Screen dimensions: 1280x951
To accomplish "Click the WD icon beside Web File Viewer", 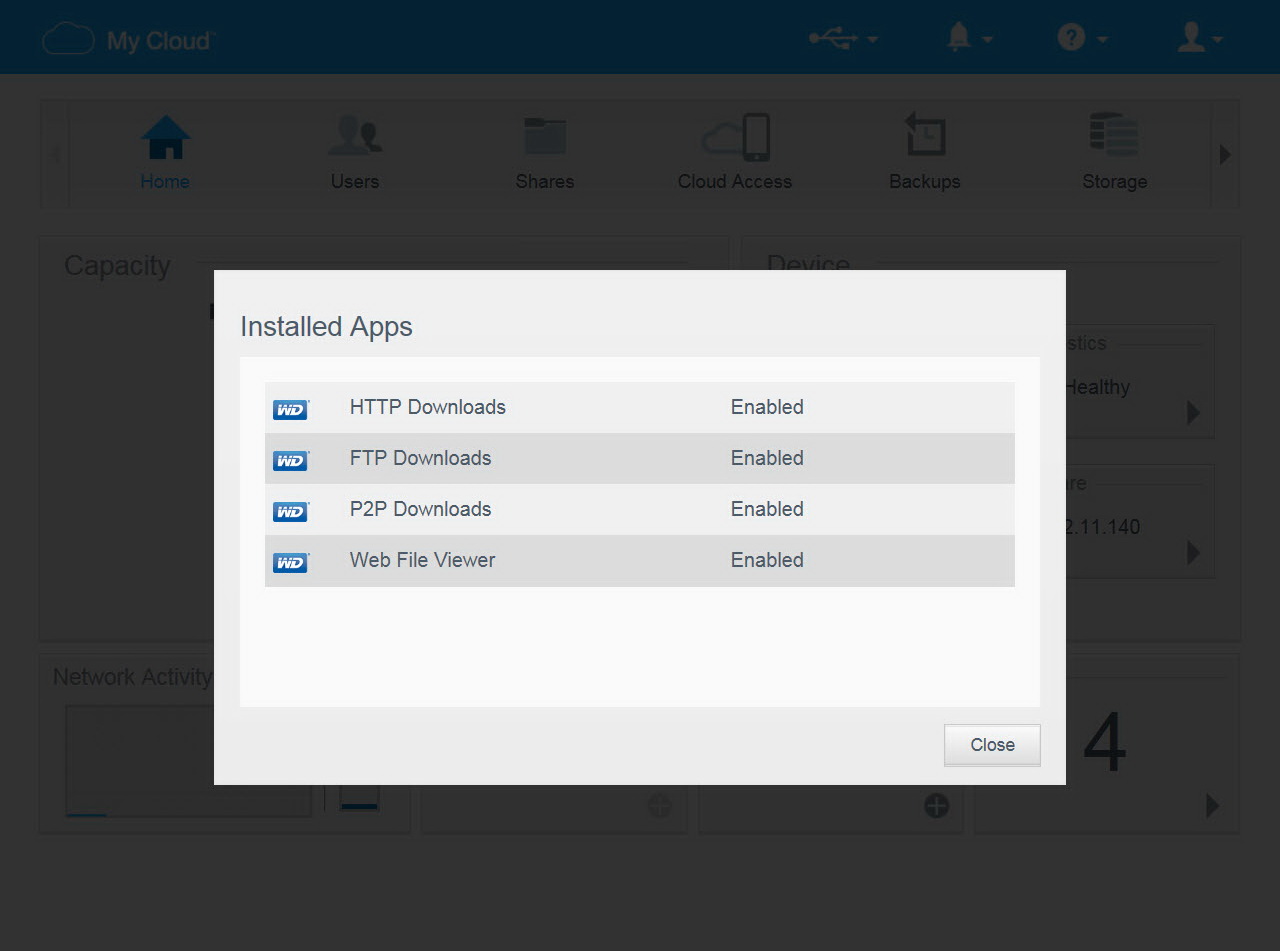I will (291, 562).
